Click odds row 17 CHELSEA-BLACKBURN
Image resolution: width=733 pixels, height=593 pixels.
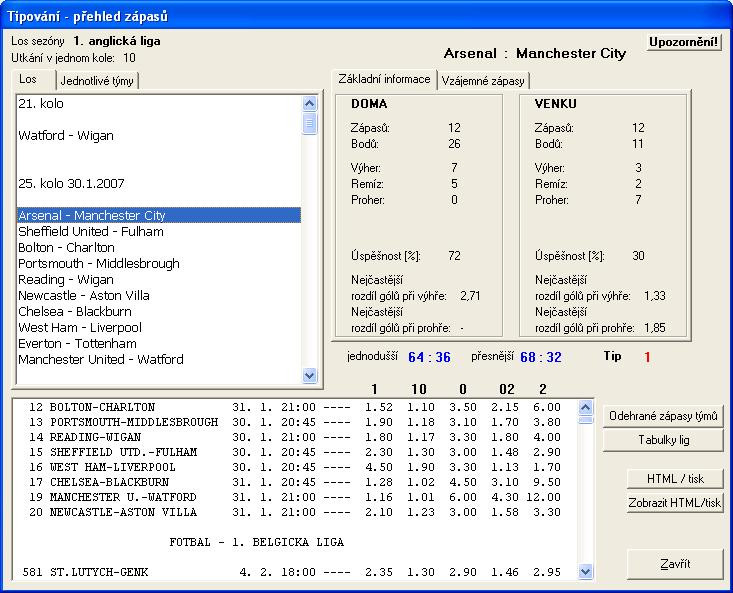tap(295, 482)
